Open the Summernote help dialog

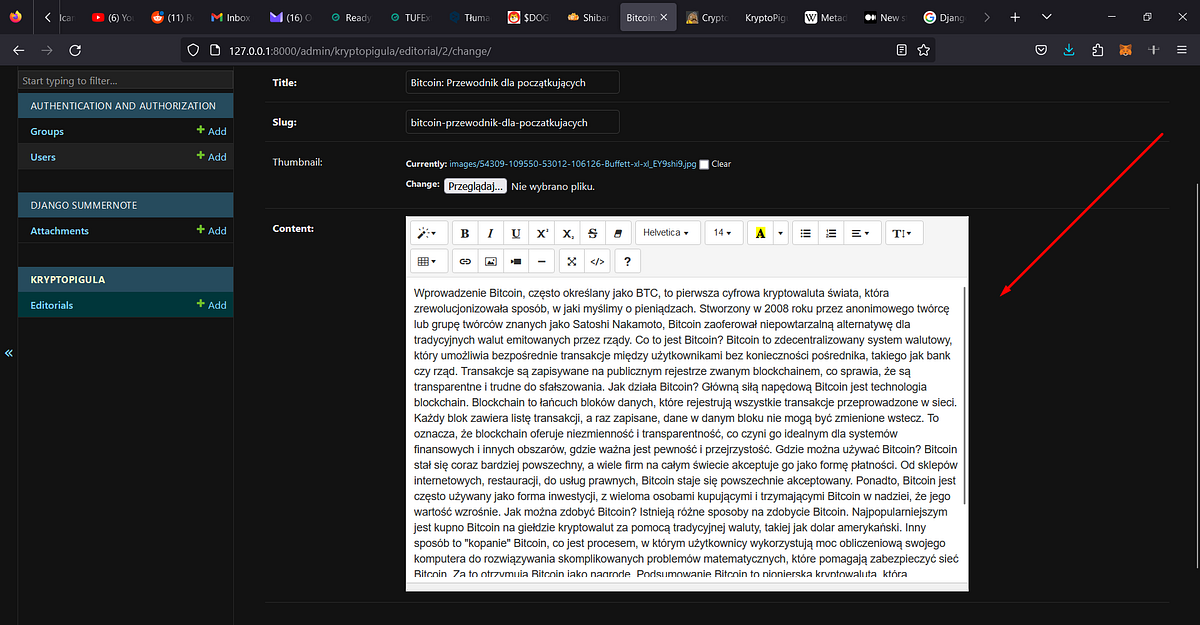tap(626, 261)
